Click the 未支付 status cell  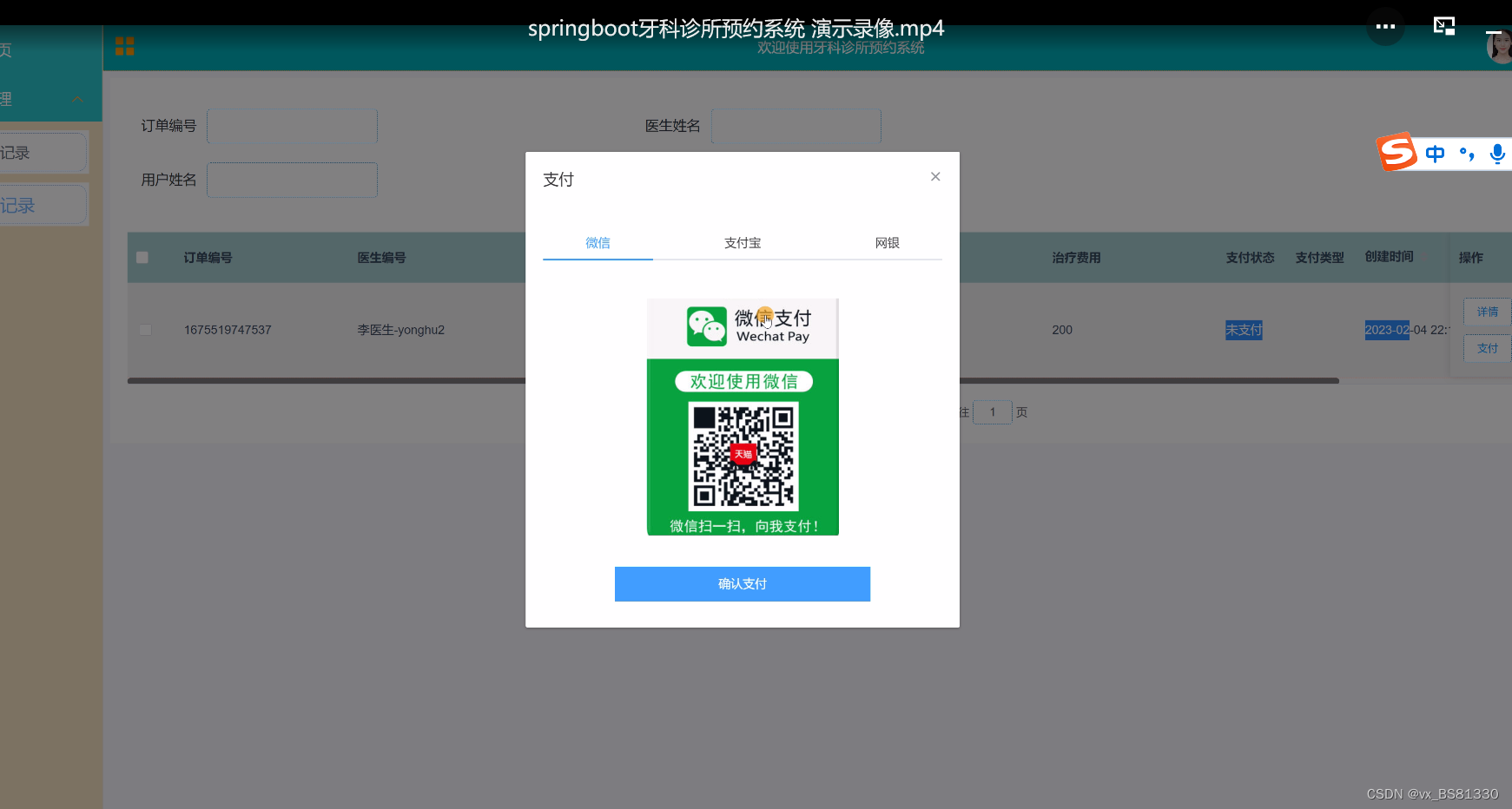tap(1244, 330)
